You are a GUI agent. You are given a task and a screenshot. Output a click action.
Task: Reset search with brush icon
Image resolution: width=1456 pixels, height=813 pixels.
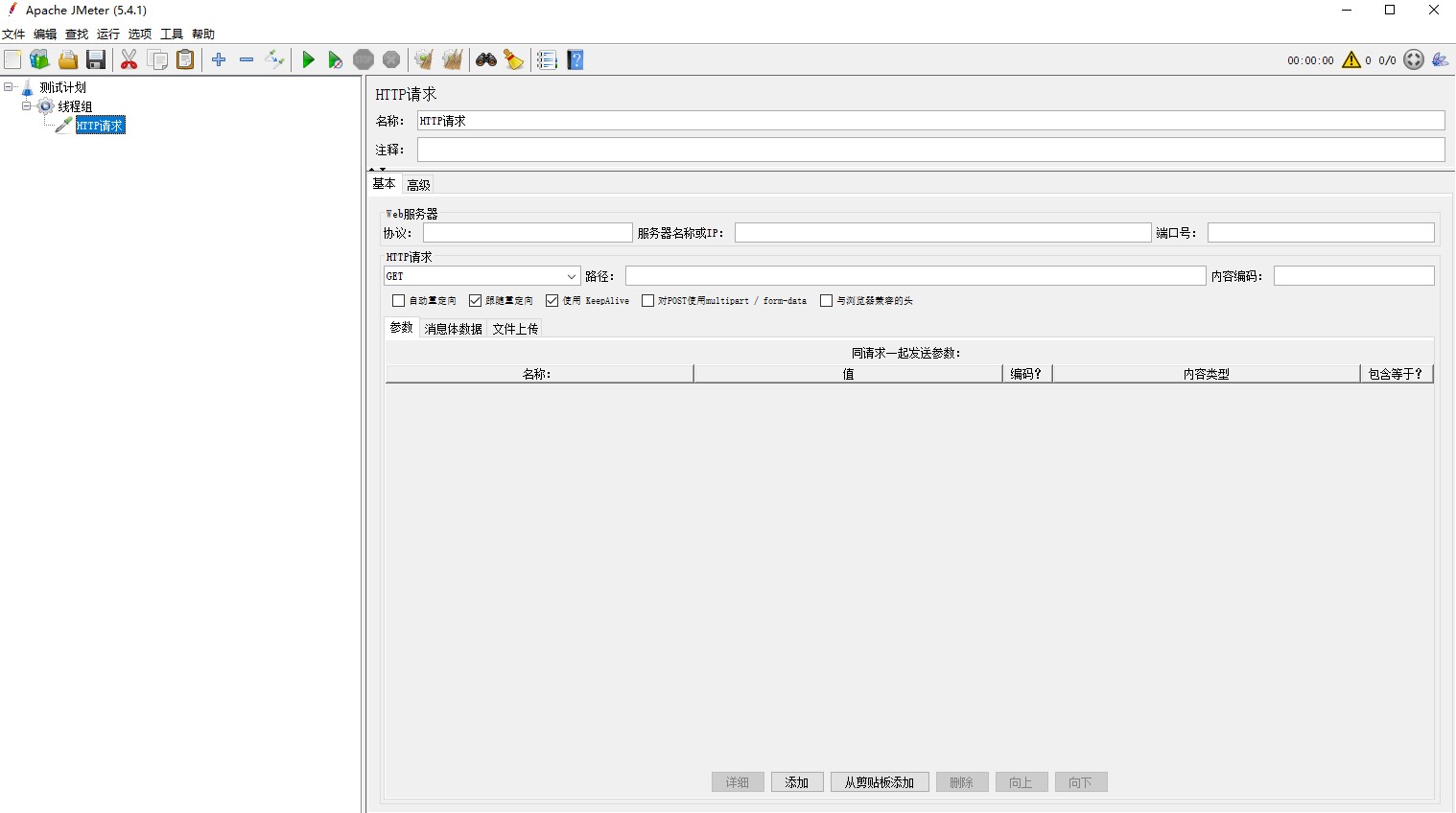[x=514, y=59]
